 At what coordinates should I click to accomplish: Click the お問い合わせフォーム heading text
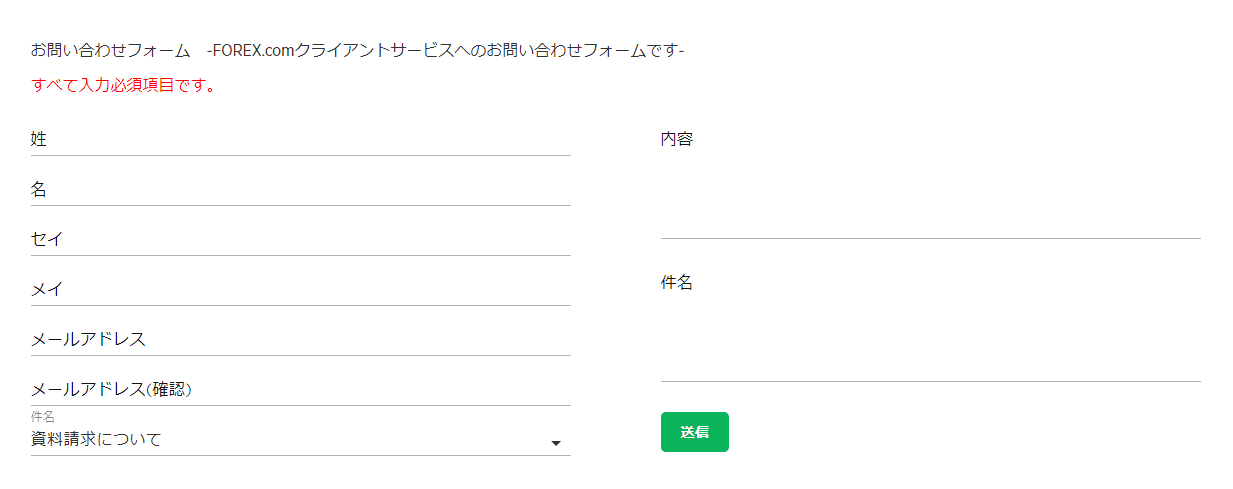pos(110,50)
